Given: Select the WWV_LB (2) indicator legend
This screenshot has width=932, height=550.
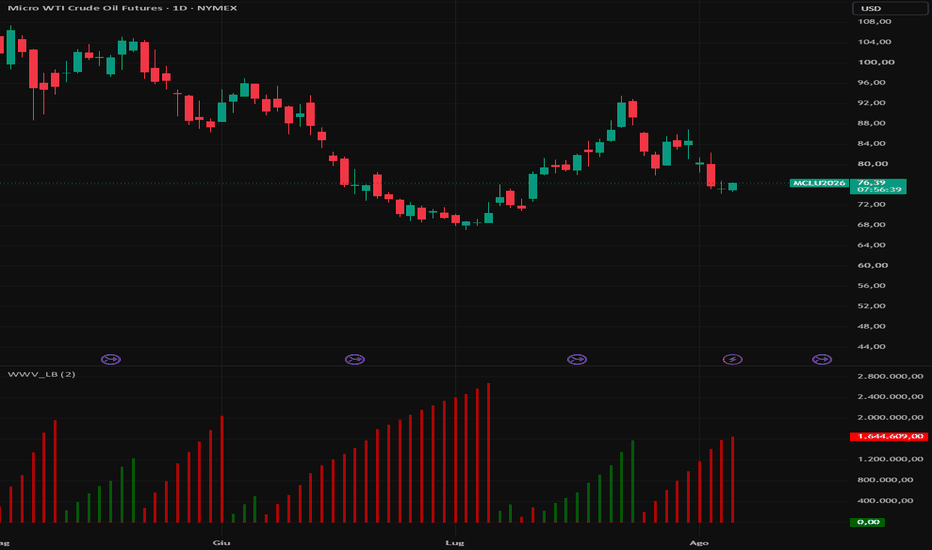Looking at the screenshot, I should (42, 374).
